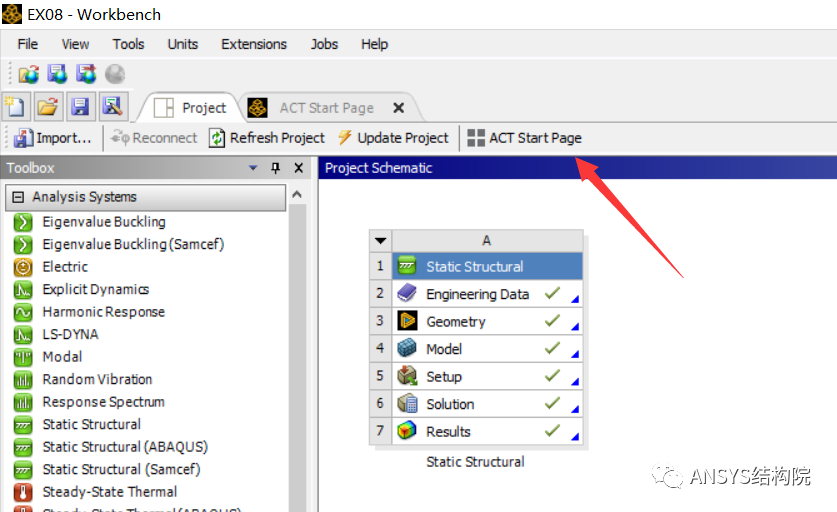Click the Geometry cell icon
The height and width of the screenshot is (512, 837).
coord(407,320)
